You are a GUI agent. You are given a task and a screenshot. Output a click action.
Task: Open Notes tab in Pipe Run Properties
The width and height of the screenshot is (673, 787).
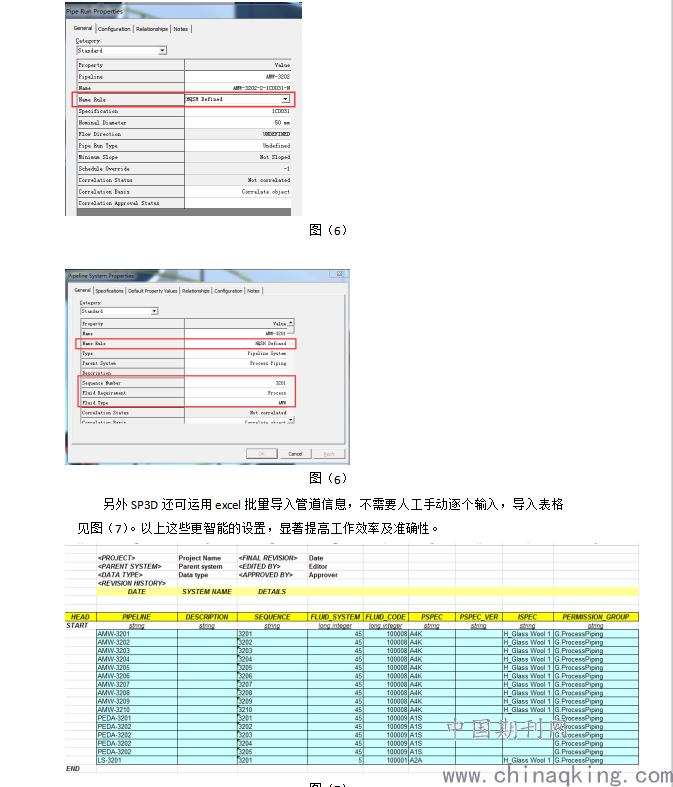(181, 29)
